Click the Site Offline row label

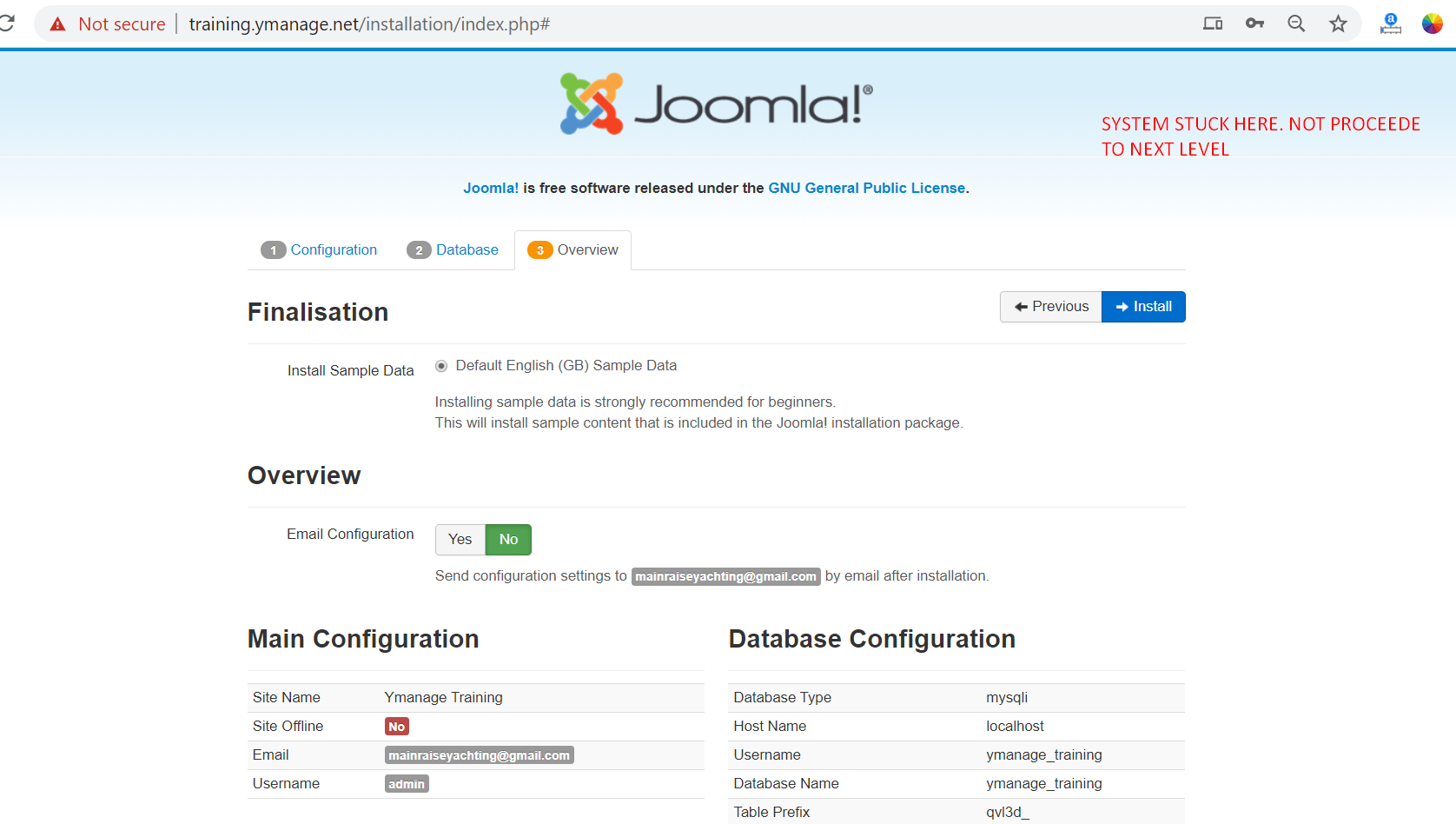[288, 726]
